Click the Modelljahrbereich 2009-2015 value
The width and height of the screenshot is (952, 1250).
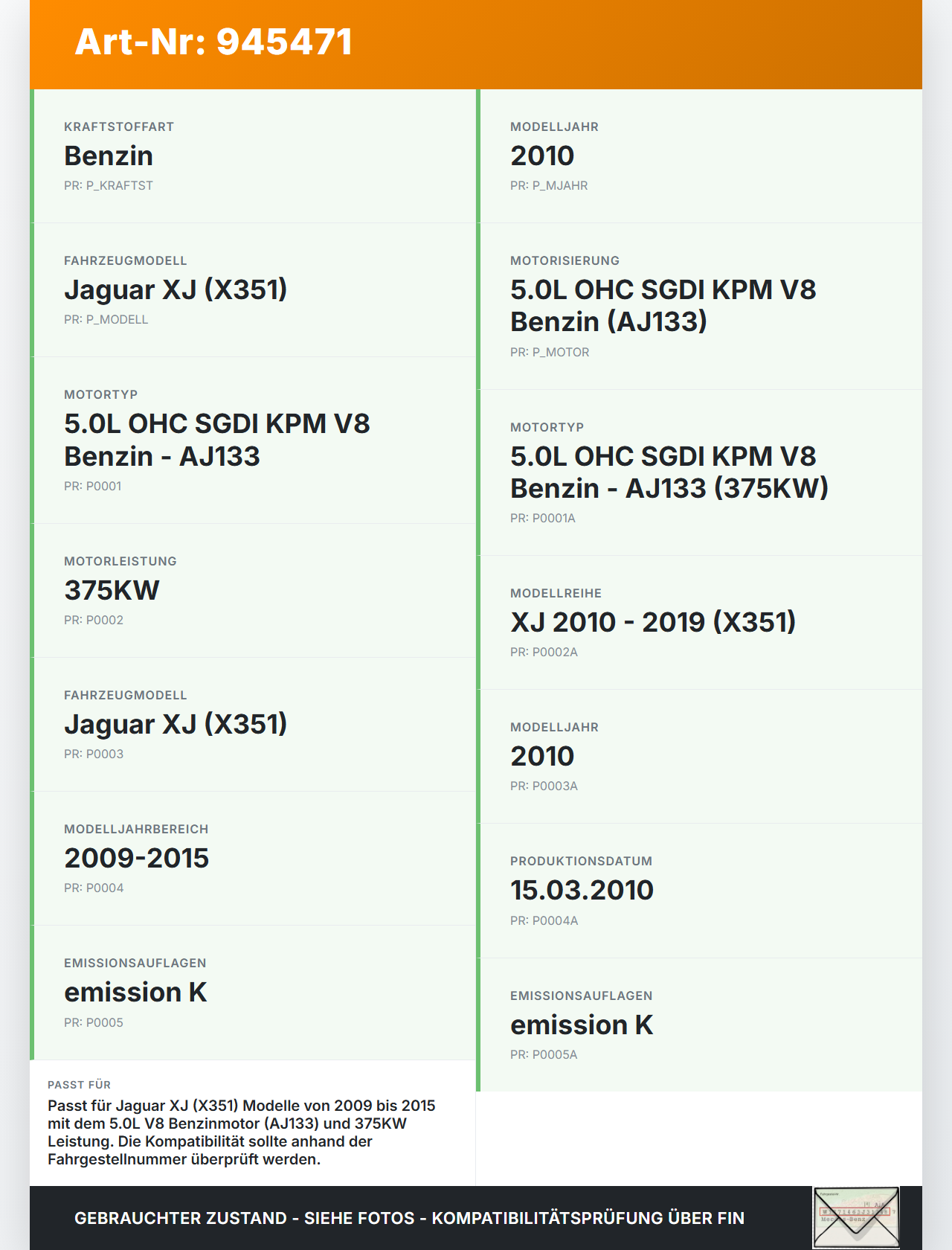pos(137,858)
